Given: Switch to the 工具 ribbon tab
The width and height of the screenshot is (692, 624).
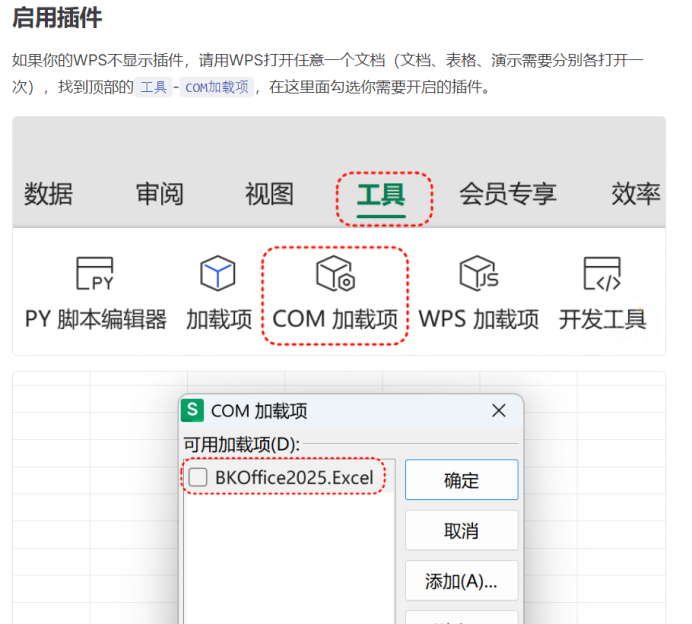Looking at the screenshot, I should pyautogui.click(x=381, y=194).
